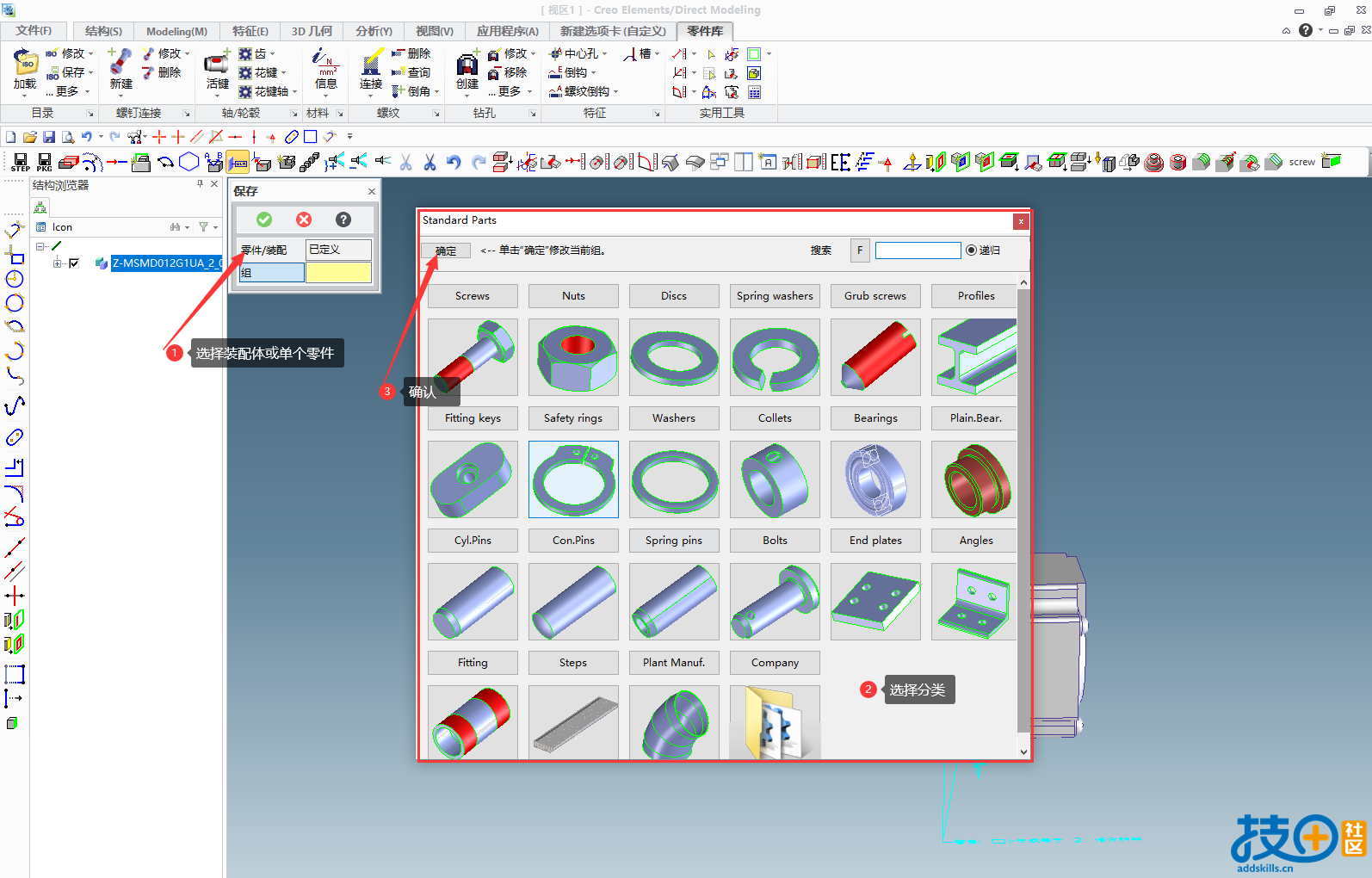Click the Plant Manuf. category button
This screenshot has width=1372, height=878.
(674, 663)
